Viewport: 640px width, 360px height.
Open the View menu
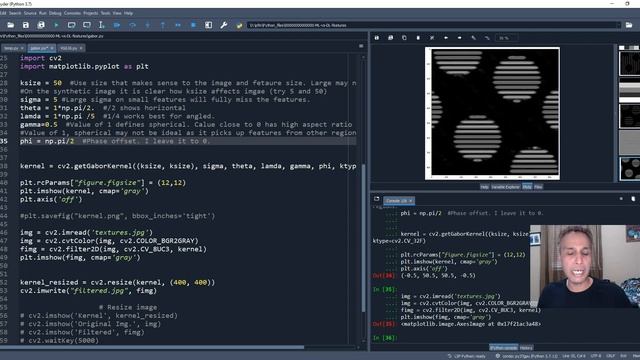click(117, 13)
